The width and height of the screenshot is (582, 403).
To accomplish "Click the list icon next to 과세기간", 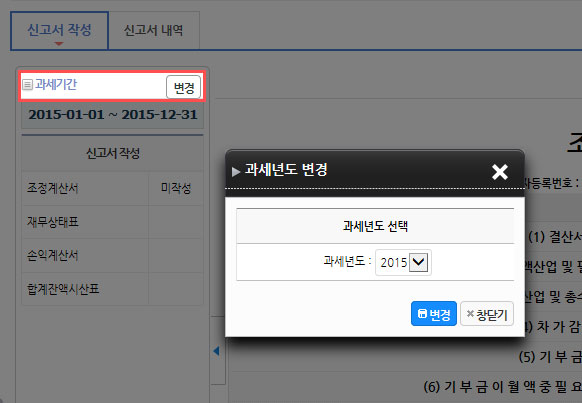I will 27,85.
